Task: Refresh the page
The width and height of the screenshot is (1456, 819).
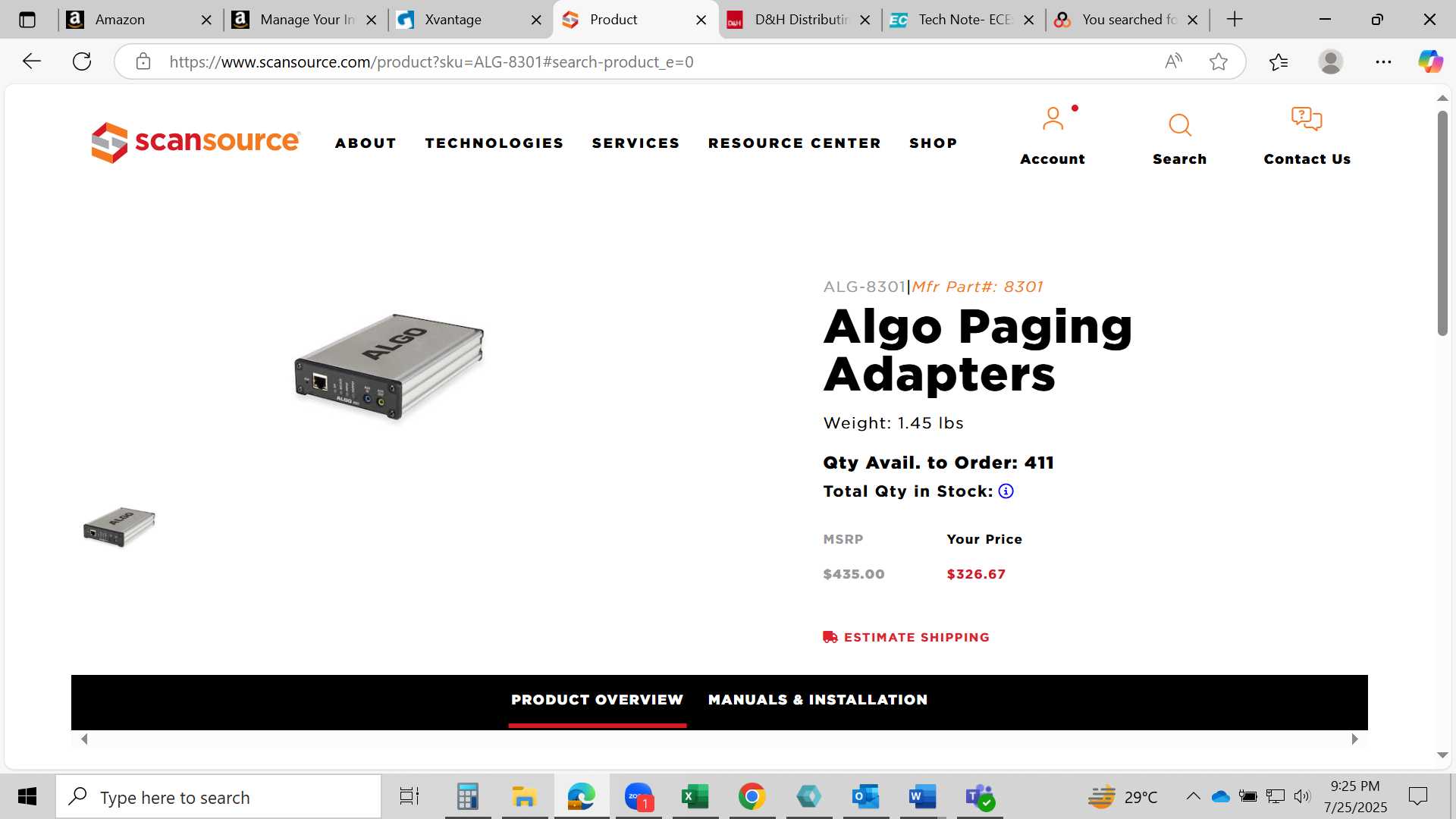Action: click(x=82, y=61)
